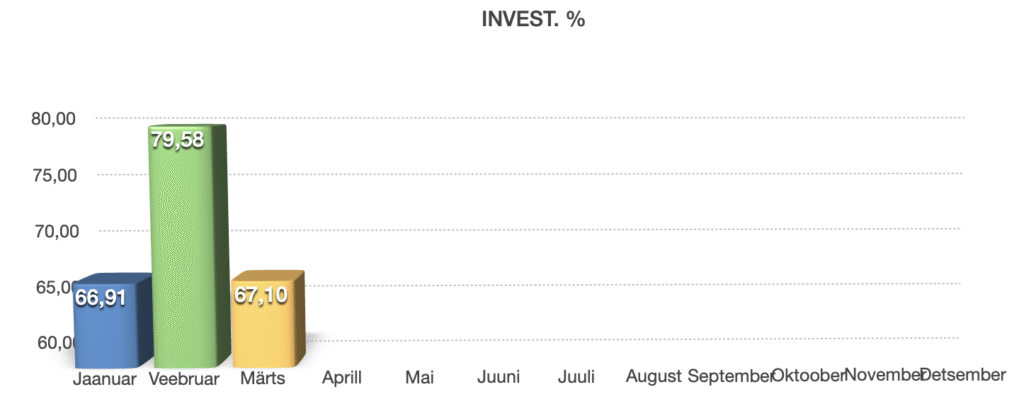Click the 75,00 axis value

pyautogui.click(x=54, y=175)
